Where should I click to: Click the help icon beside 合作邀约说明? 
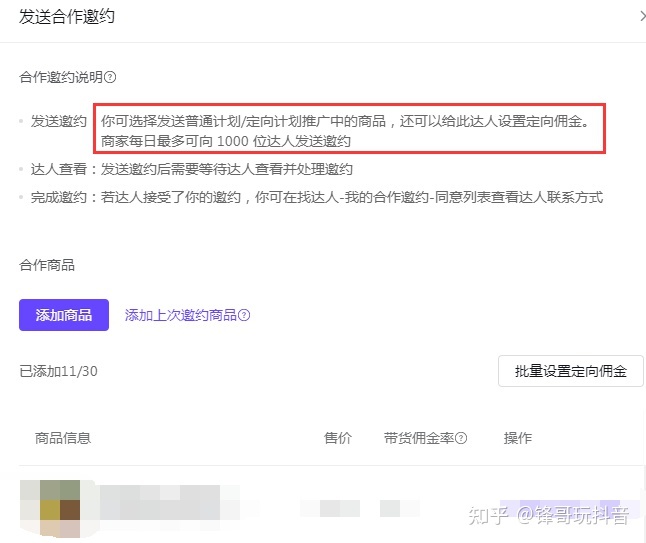pos(110,77)
